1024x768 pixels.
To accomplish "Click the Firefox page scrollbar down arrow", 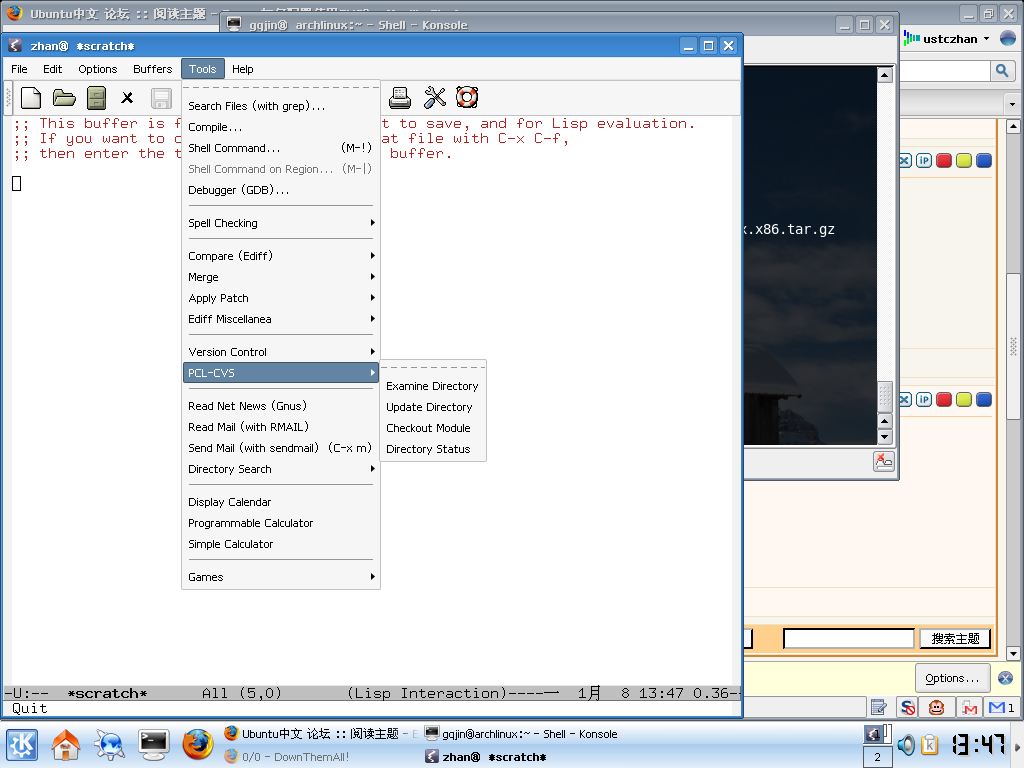I will (x=1014, y=654).
